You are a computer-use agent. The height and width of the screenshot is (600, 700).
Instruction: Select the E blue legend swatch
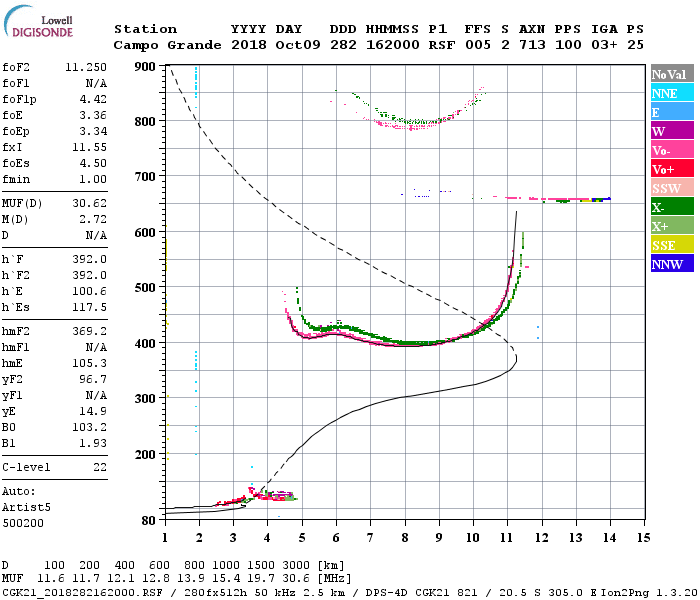pos(672,112)
